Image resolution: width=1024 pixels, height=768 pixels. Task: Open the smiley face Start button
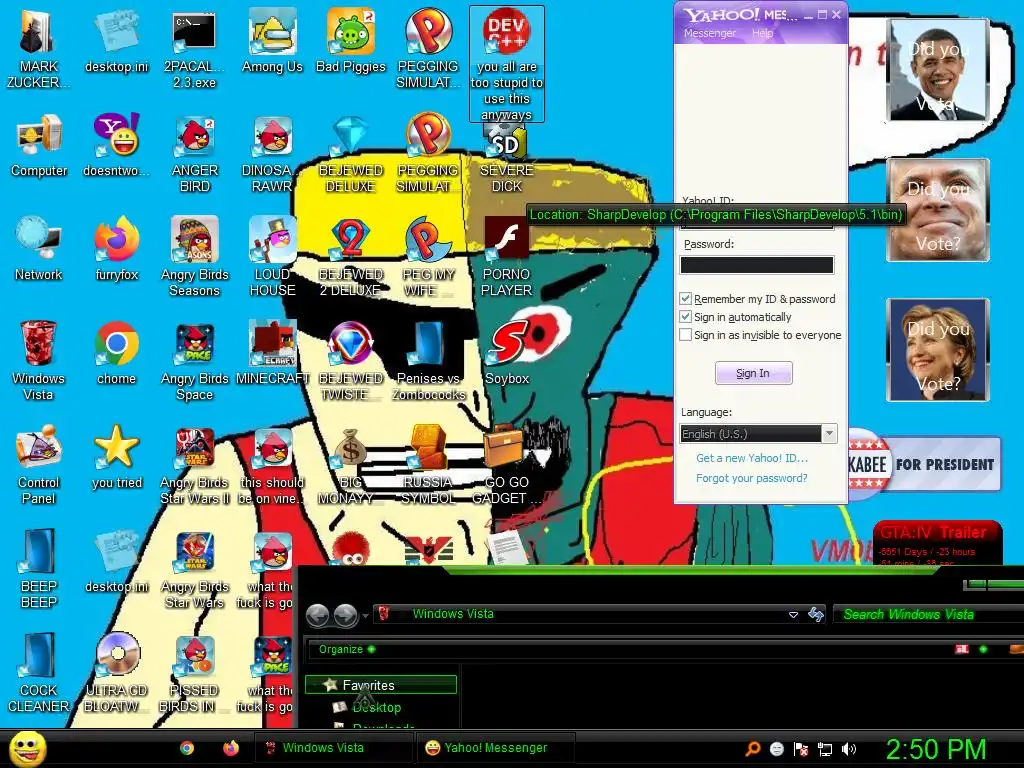[27, 748]
